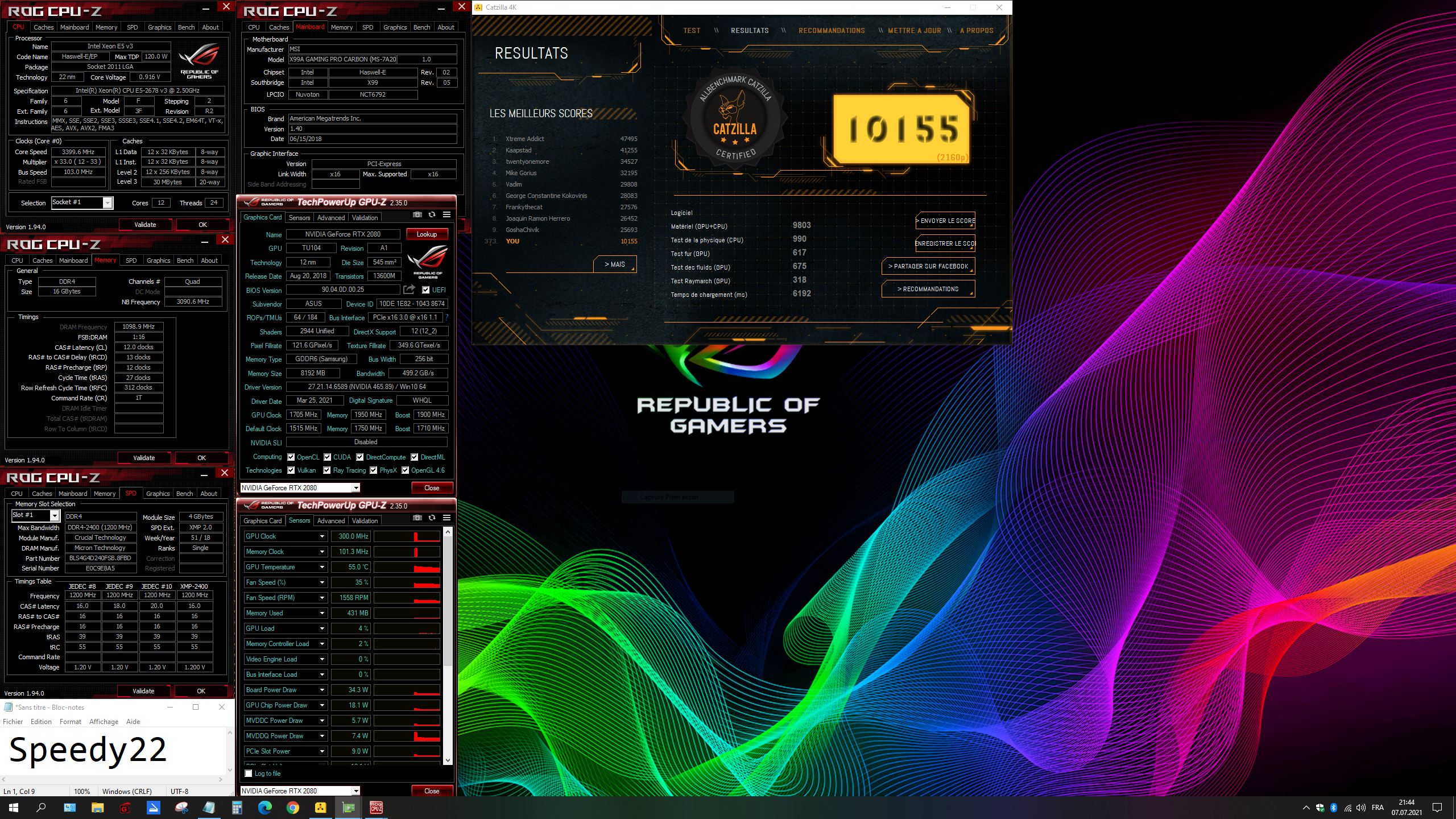1456x819 pixels.
Task: Open the Sensors tab in the upper GPU-Z window
Action: click(299, 218)
